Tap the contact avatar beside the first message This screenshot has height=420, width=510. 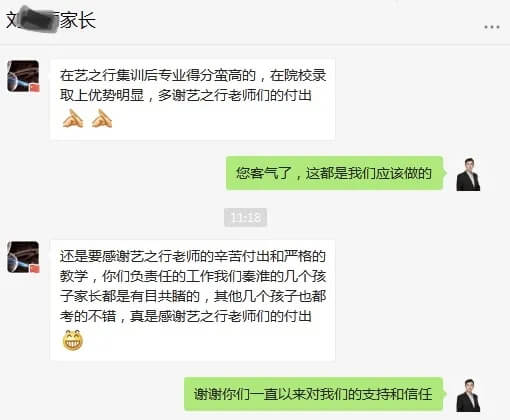pos(23,76)
